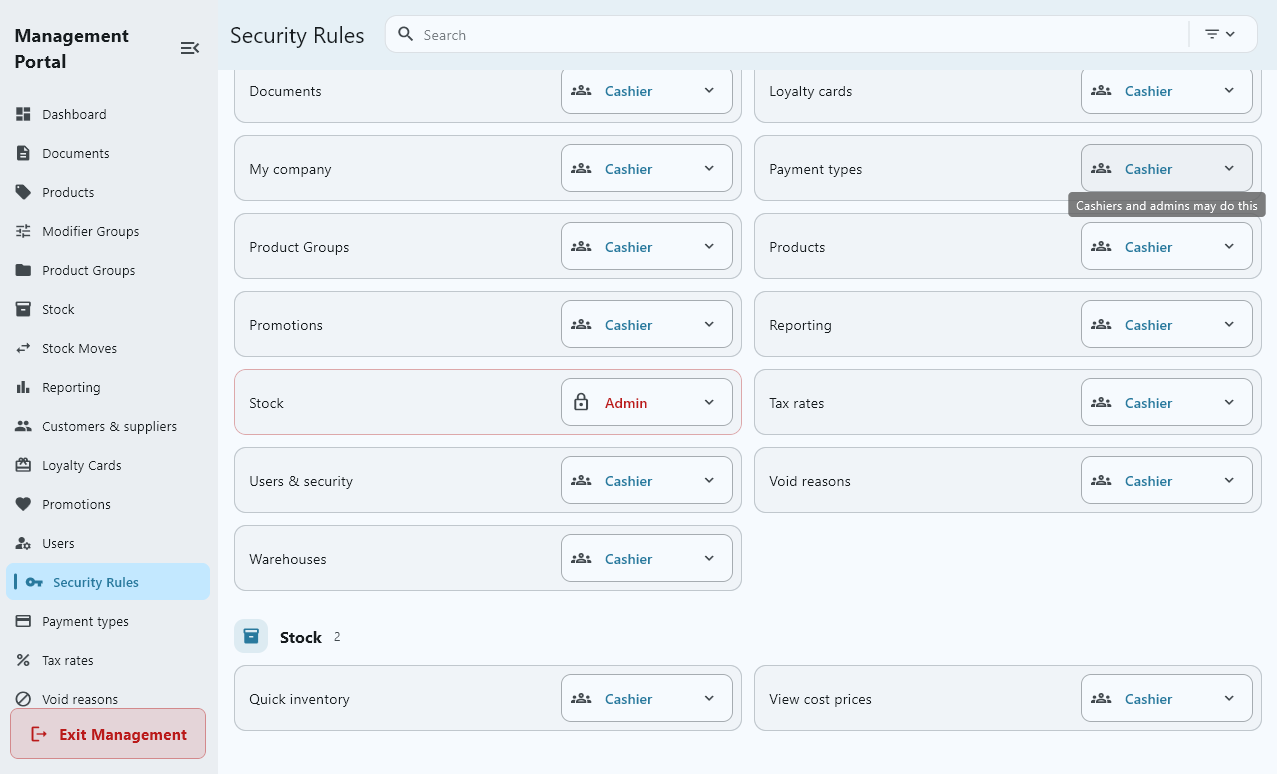Collapse the sidebar using menu-collapse icon
Image resolution: width=1277 pixels, height=774 pixels.
[x=189, y=48]
